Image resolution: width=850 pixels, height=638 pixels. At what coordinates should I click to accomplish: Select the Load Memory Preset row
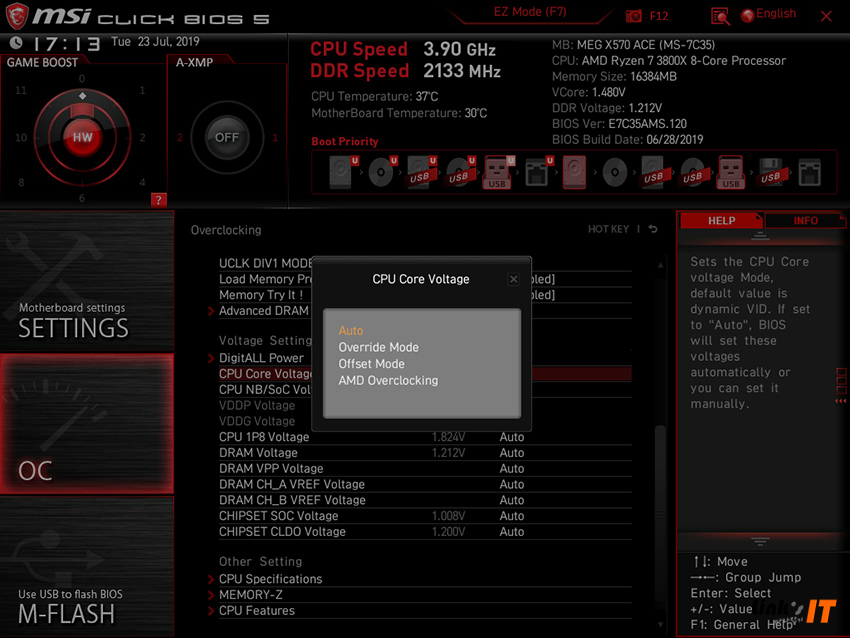(425, 279)
